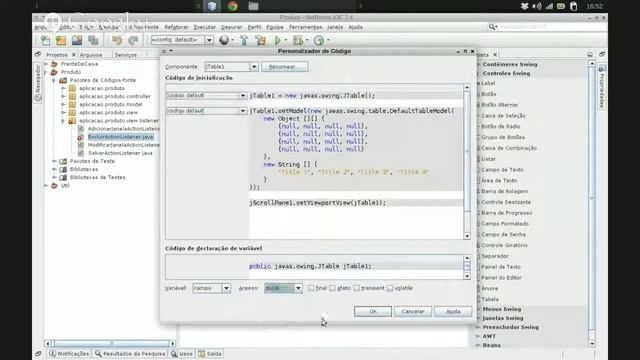The width and height of the screenshot is (640, 360).
Task: Click the Chrome icon in top panel
Action: (233, 6)
